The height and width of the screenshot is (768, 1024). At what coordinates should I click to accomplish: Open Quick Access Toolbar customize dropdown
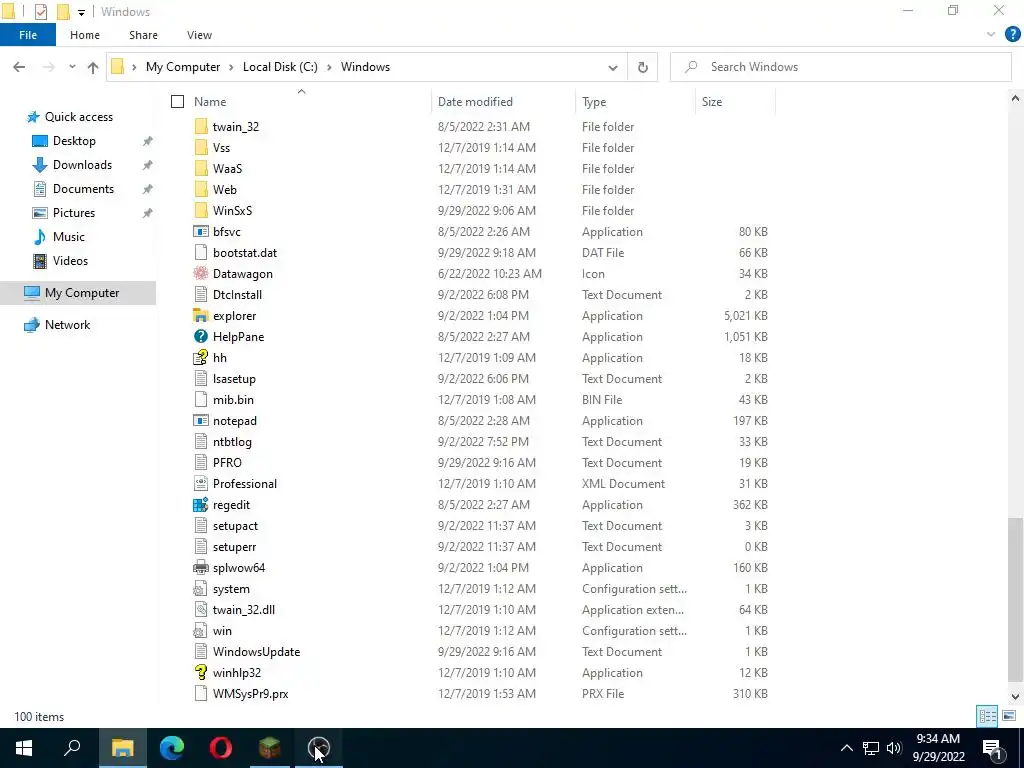pyautogui.click(x=81, y=12)
